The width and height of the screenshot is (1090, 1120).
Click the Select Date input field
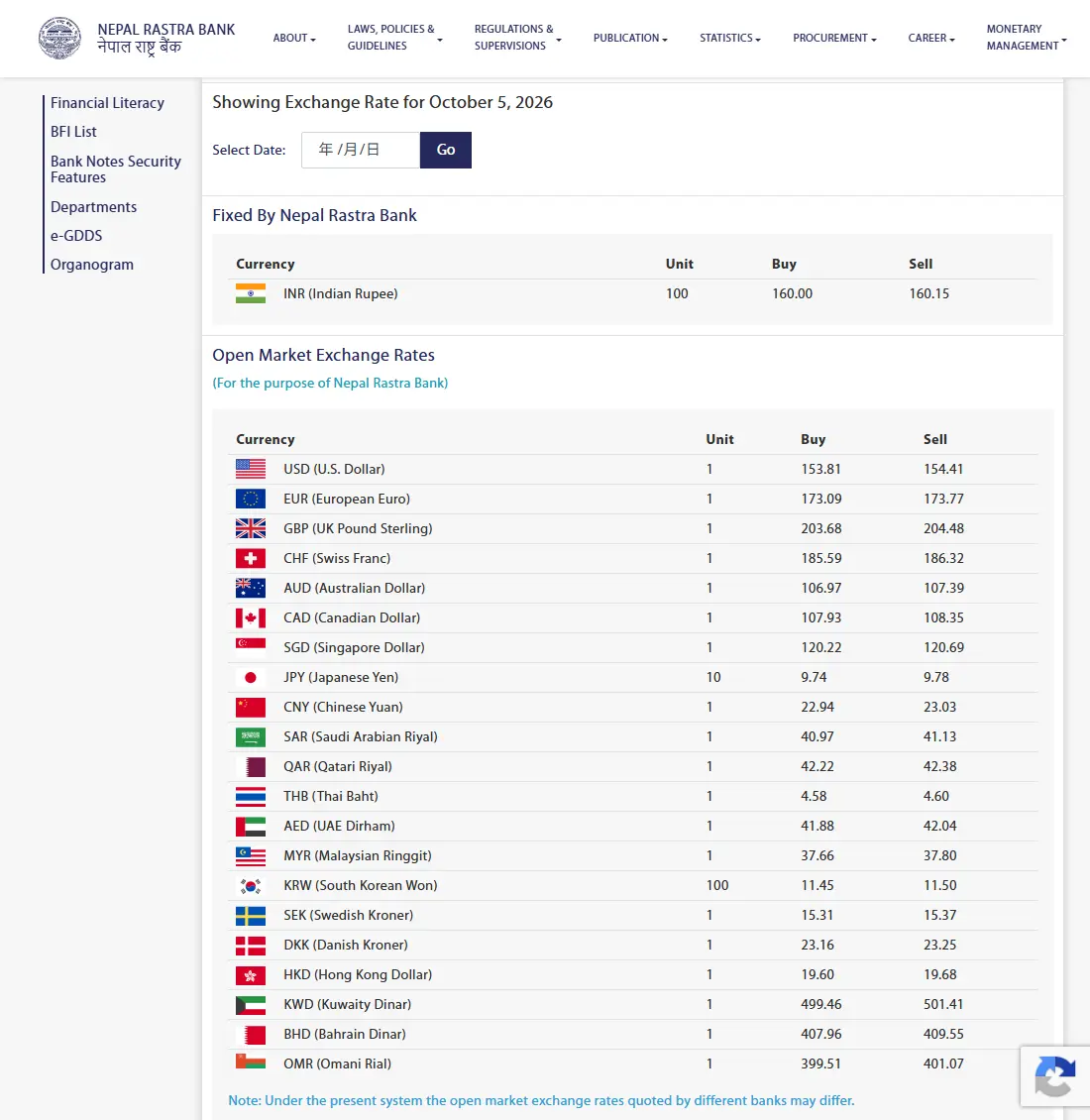tap(361, 150)
